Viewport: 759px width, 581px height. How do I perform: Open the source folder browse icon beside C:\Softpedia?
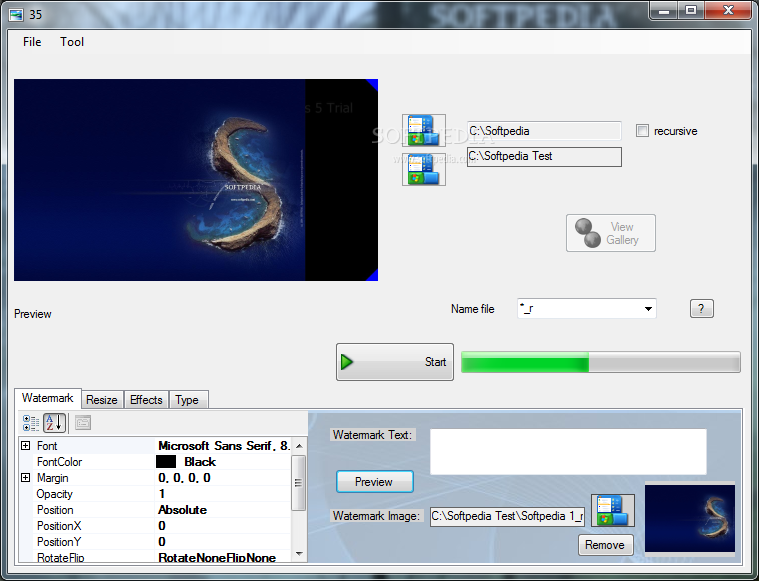[424, 130]
